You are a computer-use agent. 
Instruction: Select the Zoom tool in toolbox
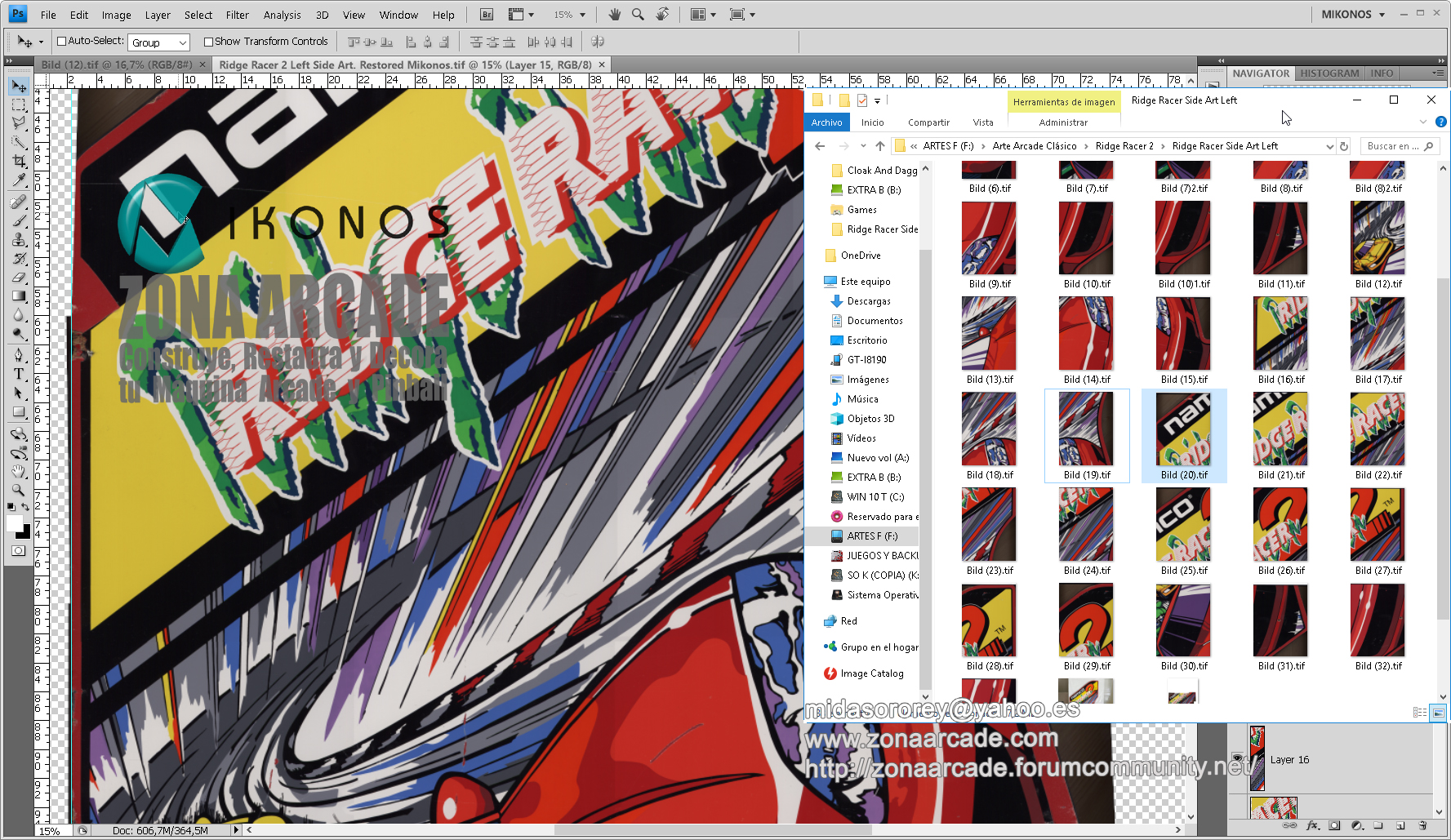[x=19, y=490]
